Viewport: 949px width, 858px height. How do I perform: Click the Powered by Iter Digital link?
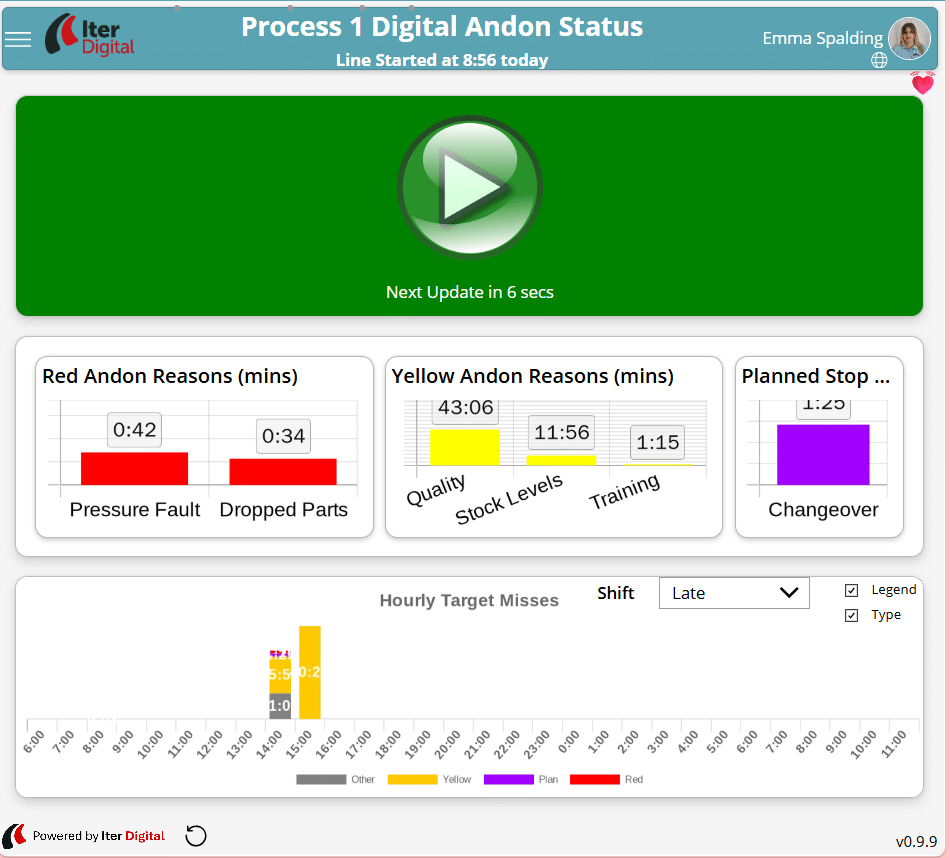click(x=99, y=836)
